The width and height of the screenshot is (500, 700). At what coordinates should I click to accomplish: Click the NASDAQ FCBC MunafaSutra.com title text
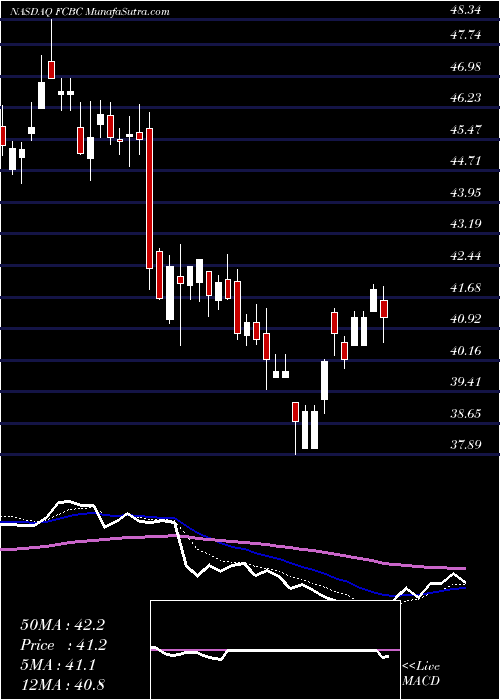(91, 12)
